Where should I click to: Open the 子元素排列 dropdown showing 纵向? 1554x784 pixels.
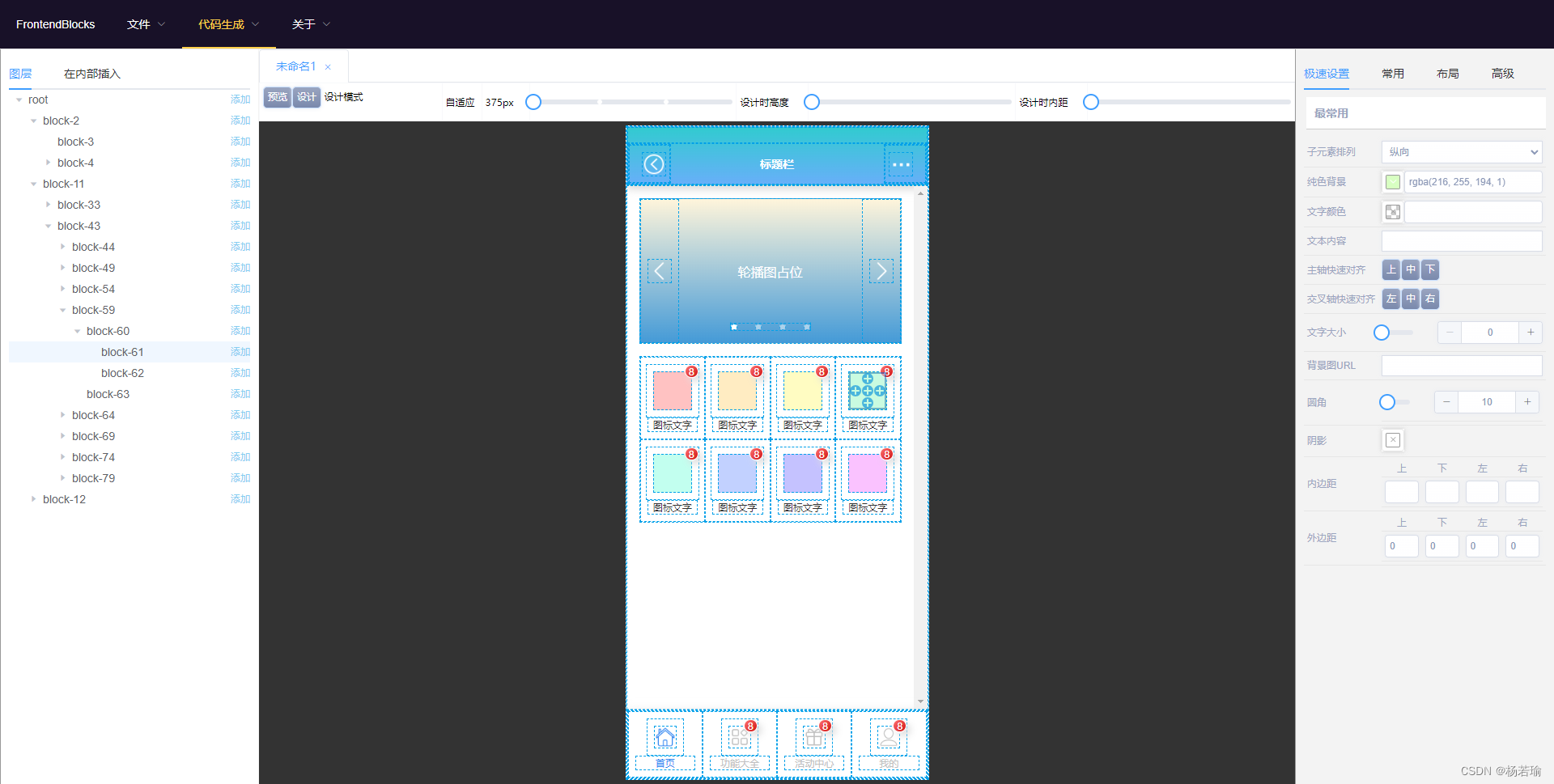[1460, 151]
